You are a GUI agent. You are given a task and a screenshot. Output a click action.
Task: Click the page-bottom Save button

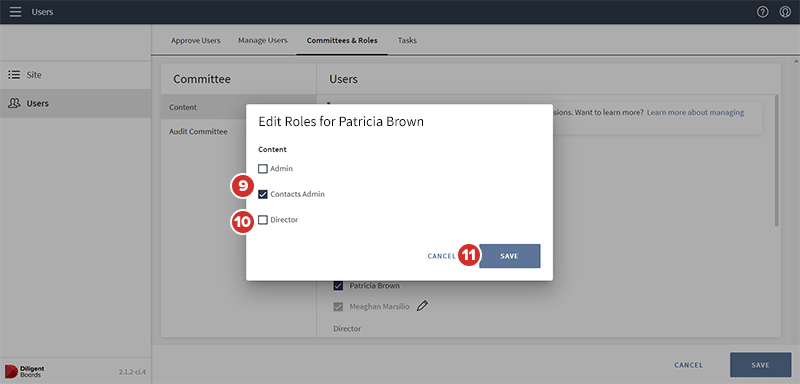(x=760, y=365)
